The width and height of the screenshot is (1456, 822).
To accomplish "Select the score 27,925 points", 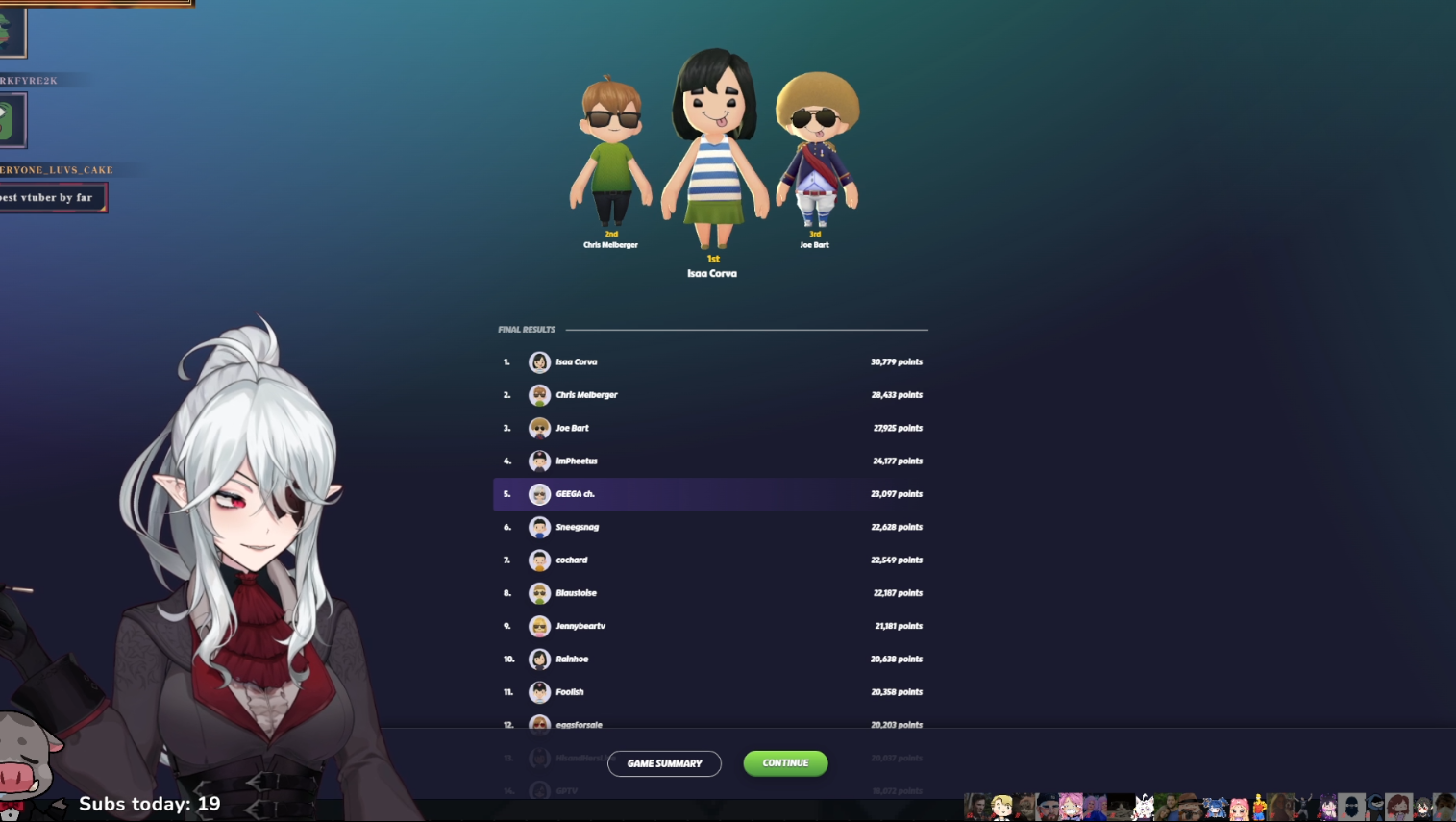I will [898, 428].
